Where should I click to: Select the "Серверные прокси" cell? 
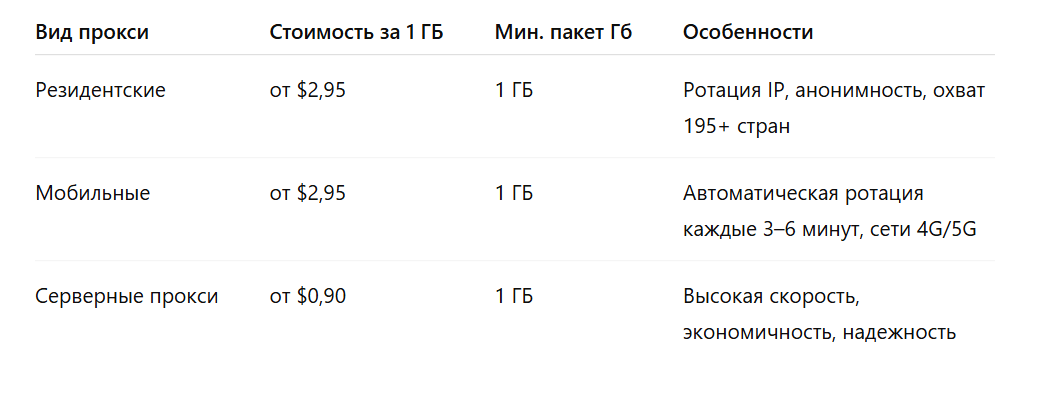coord(126,296)
